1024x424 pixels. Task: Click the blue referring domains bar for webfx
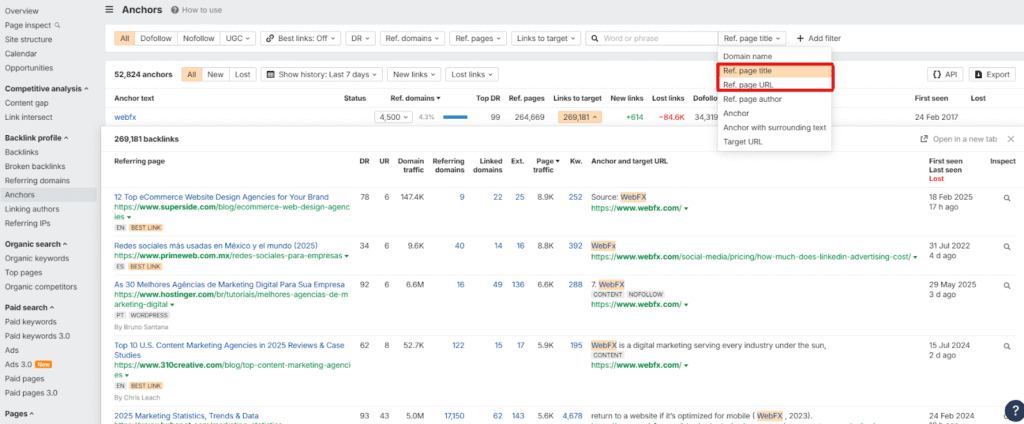pos(455,117)
